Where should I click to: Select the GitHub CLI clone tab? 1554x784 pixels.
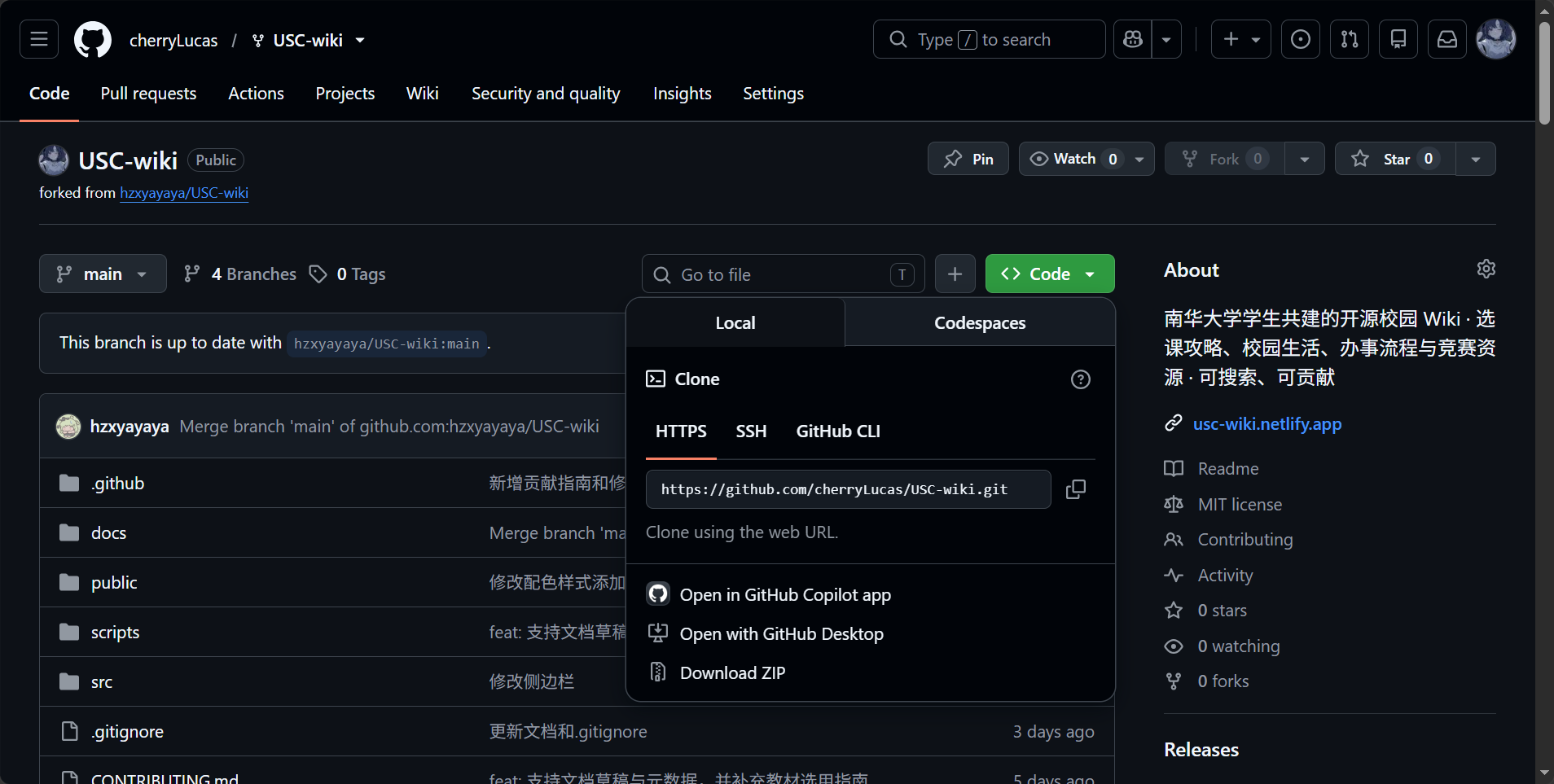pyautogui.click(x=838, y=431)
